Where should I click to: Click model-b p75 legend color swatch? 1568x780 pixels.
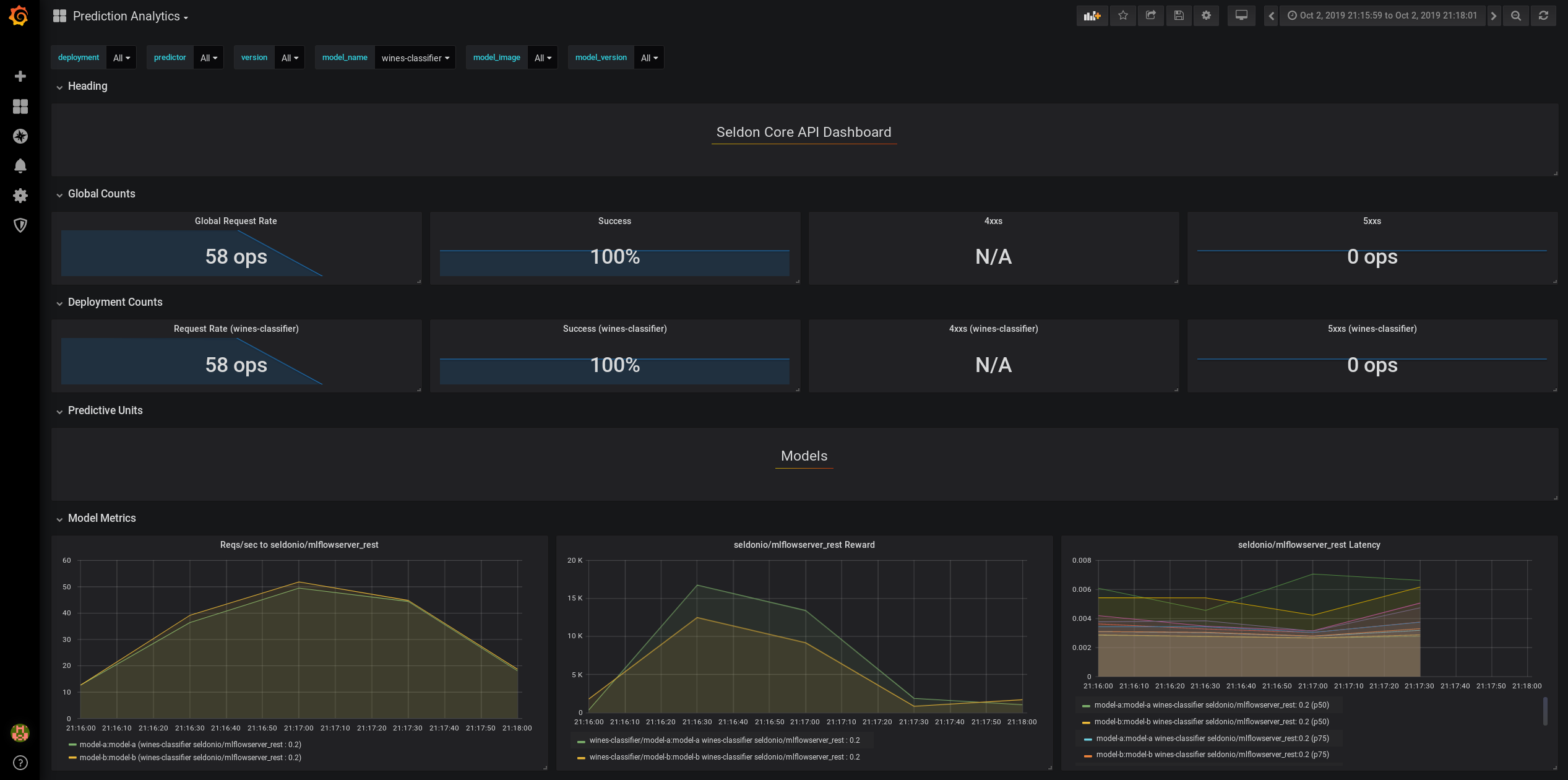tap(1088, 755)
